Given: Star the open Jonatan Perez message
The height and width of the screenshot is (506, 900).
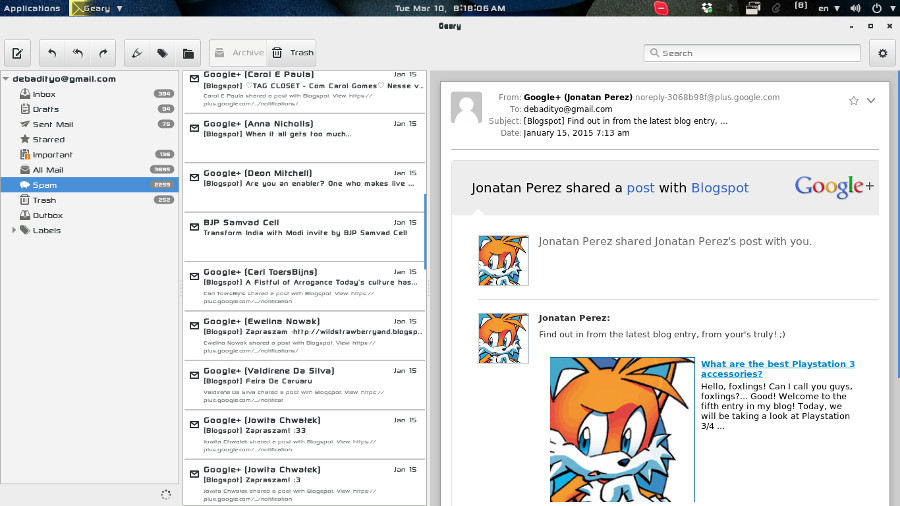Looking at the screenshot, I should 854,101.
